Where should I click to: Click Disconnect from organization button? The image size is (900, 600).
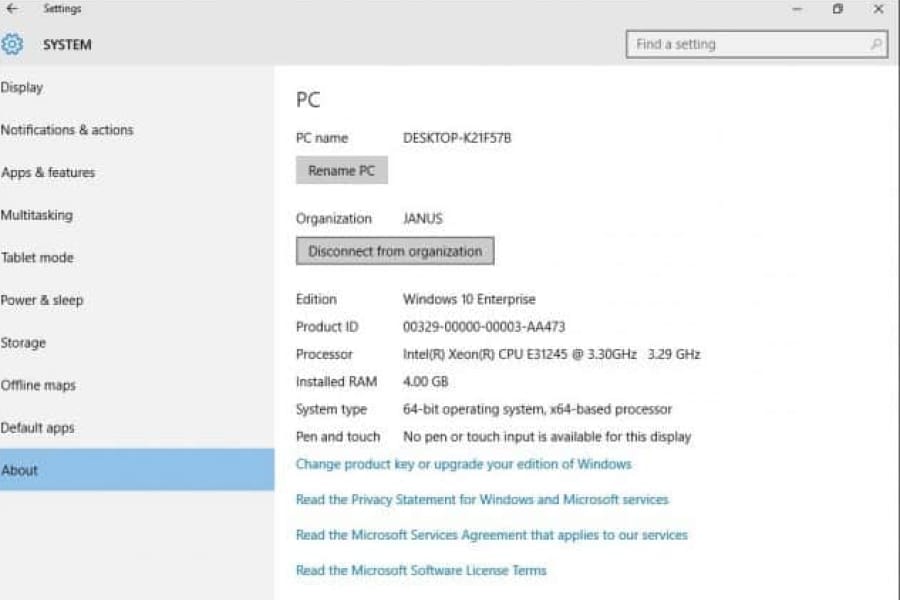[x=395, y=251]
